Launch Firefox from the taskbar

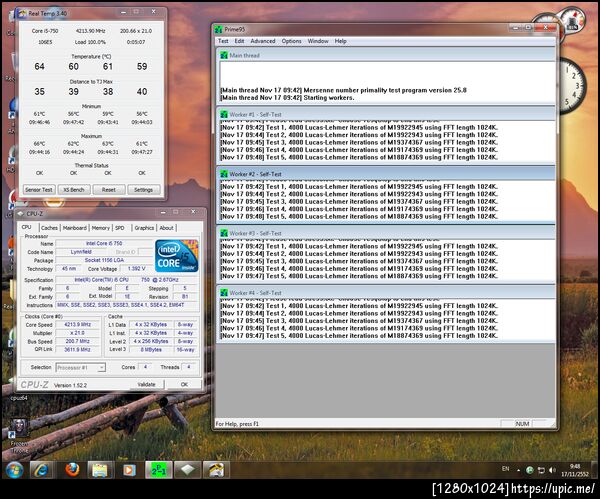(x=72, y=470)
